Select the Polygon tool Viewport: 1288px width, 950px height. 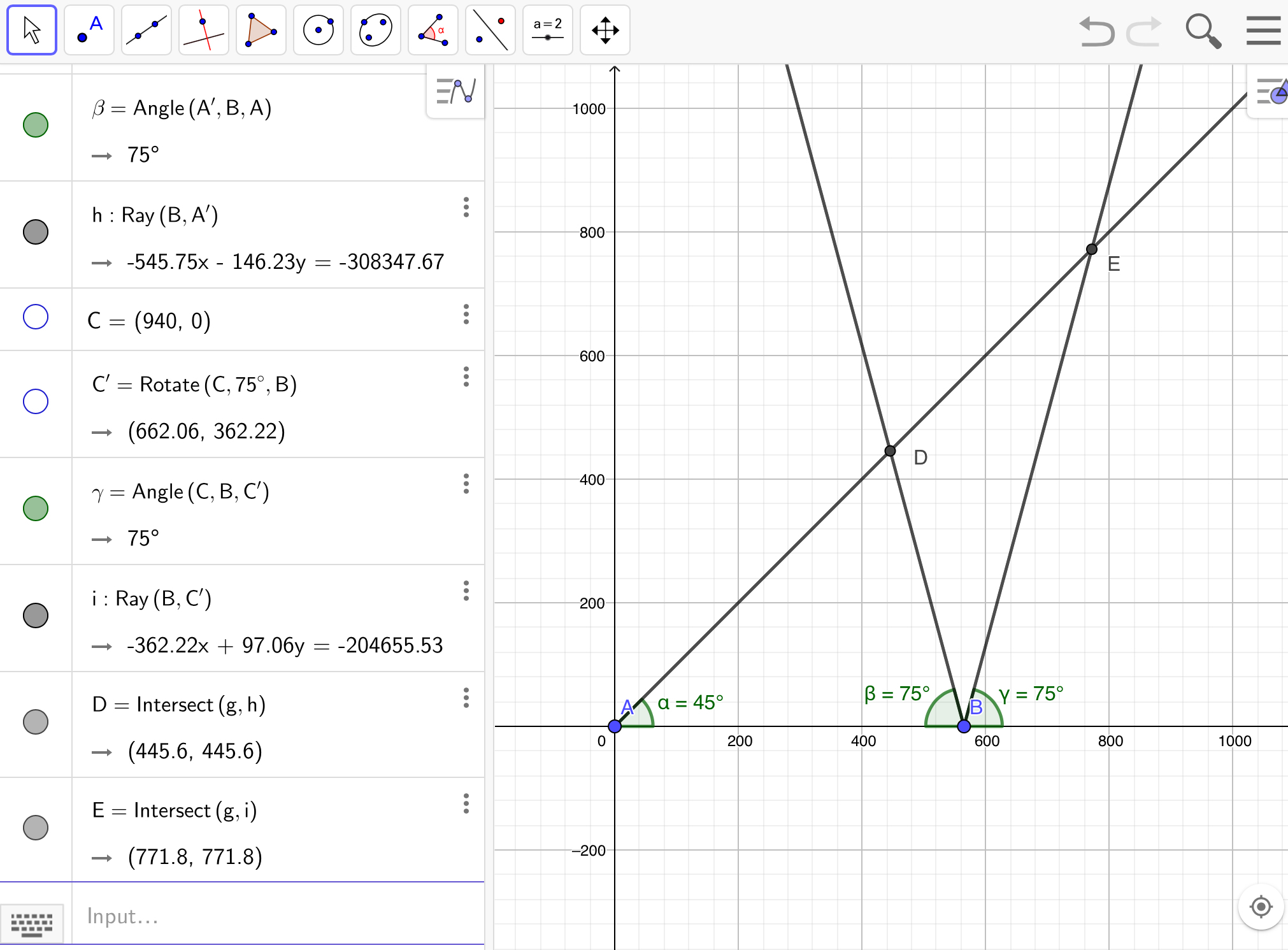[261, 30]
